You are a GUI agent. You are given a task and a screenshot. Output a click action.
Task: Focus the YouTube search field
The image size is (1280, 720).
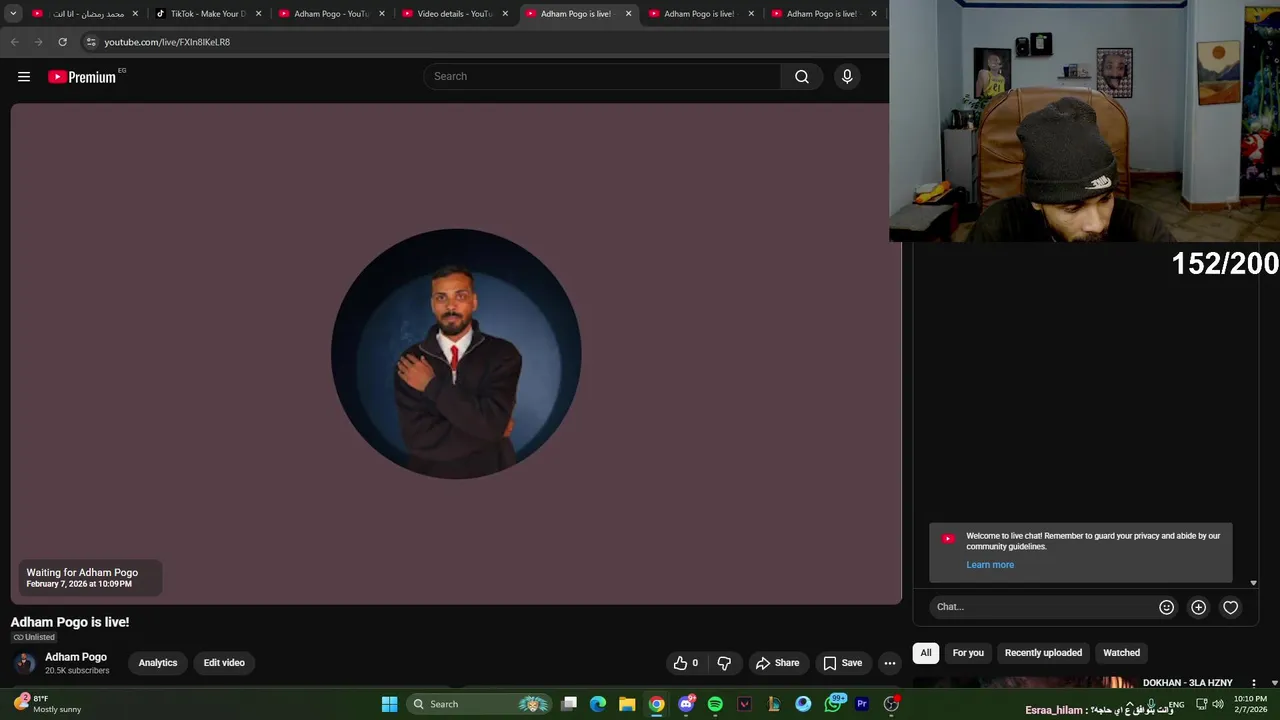pos(602,77)
